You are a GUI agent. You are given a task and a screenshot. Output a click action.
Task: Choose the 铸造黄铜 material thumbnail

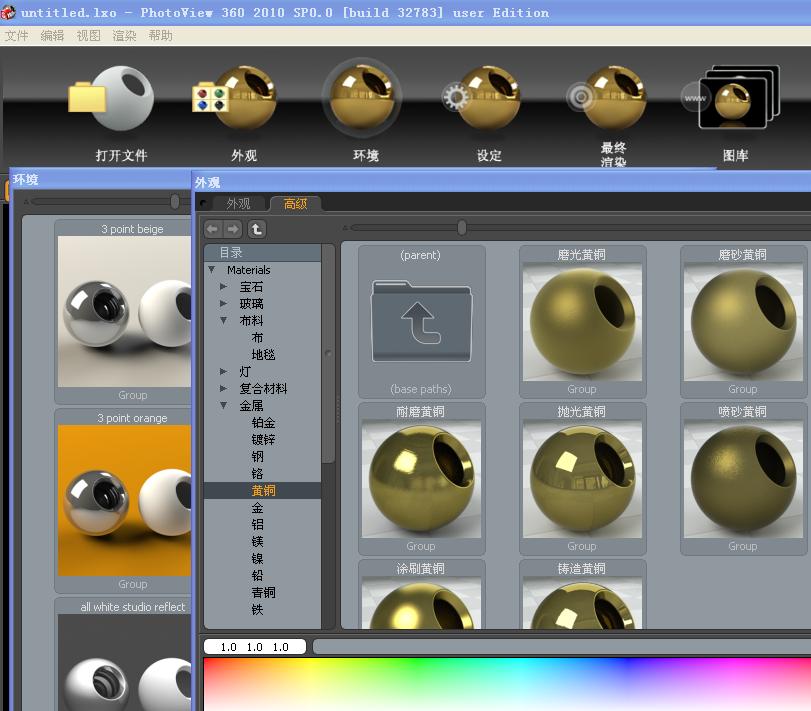pos(582,595)
